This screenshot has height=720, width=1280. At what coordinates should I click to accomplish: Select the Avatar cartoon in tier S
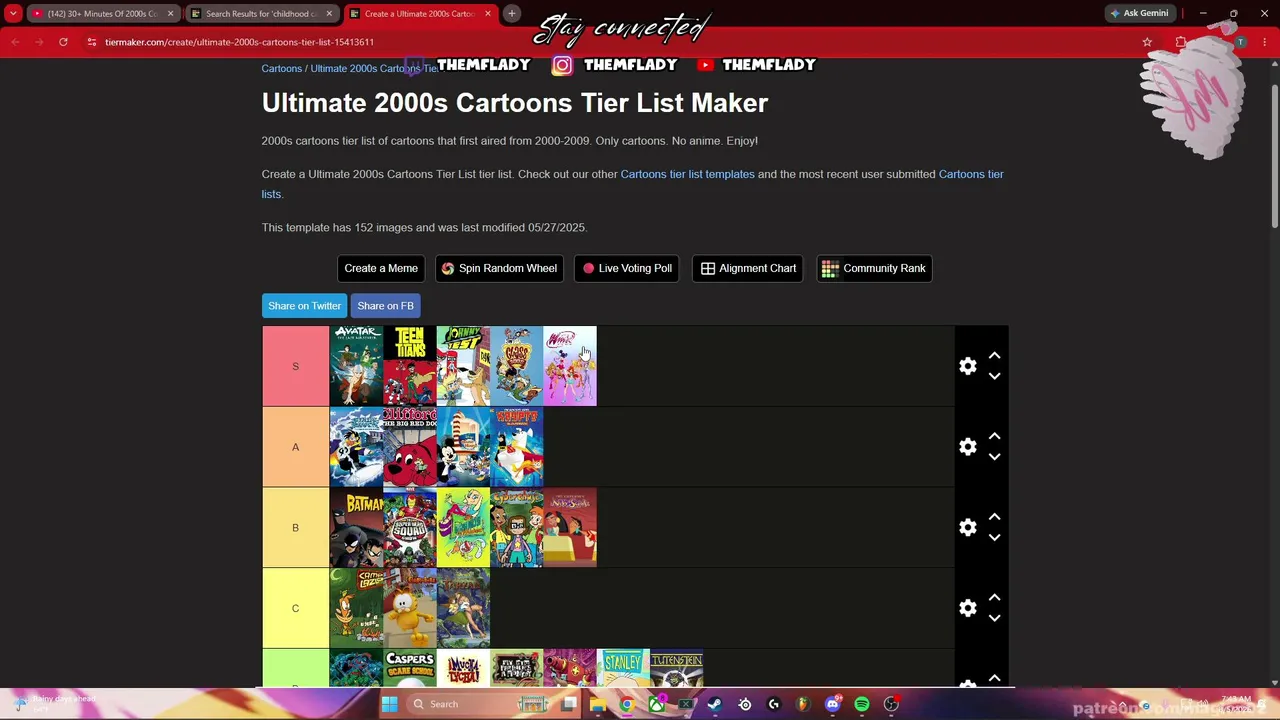click(356, 366)
